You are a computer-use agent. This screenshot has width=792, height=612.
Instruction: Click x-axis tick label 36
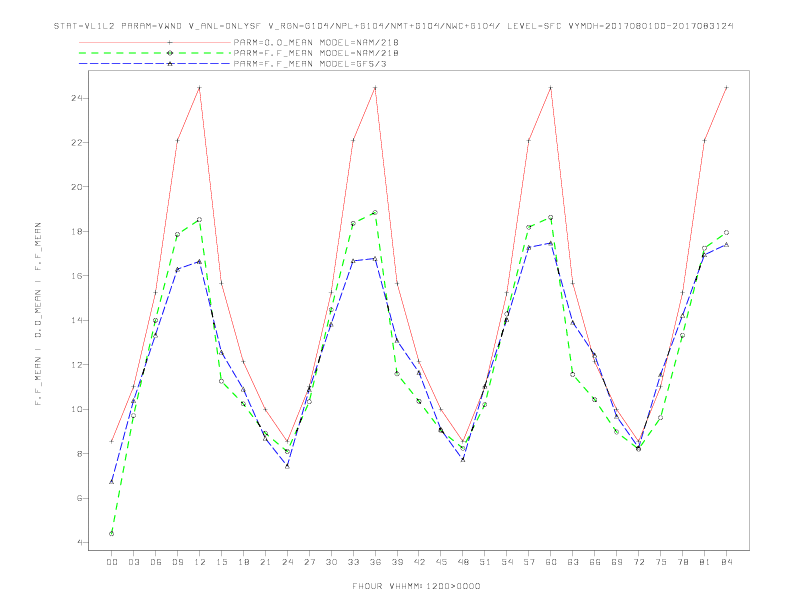(x=375, y=562)
